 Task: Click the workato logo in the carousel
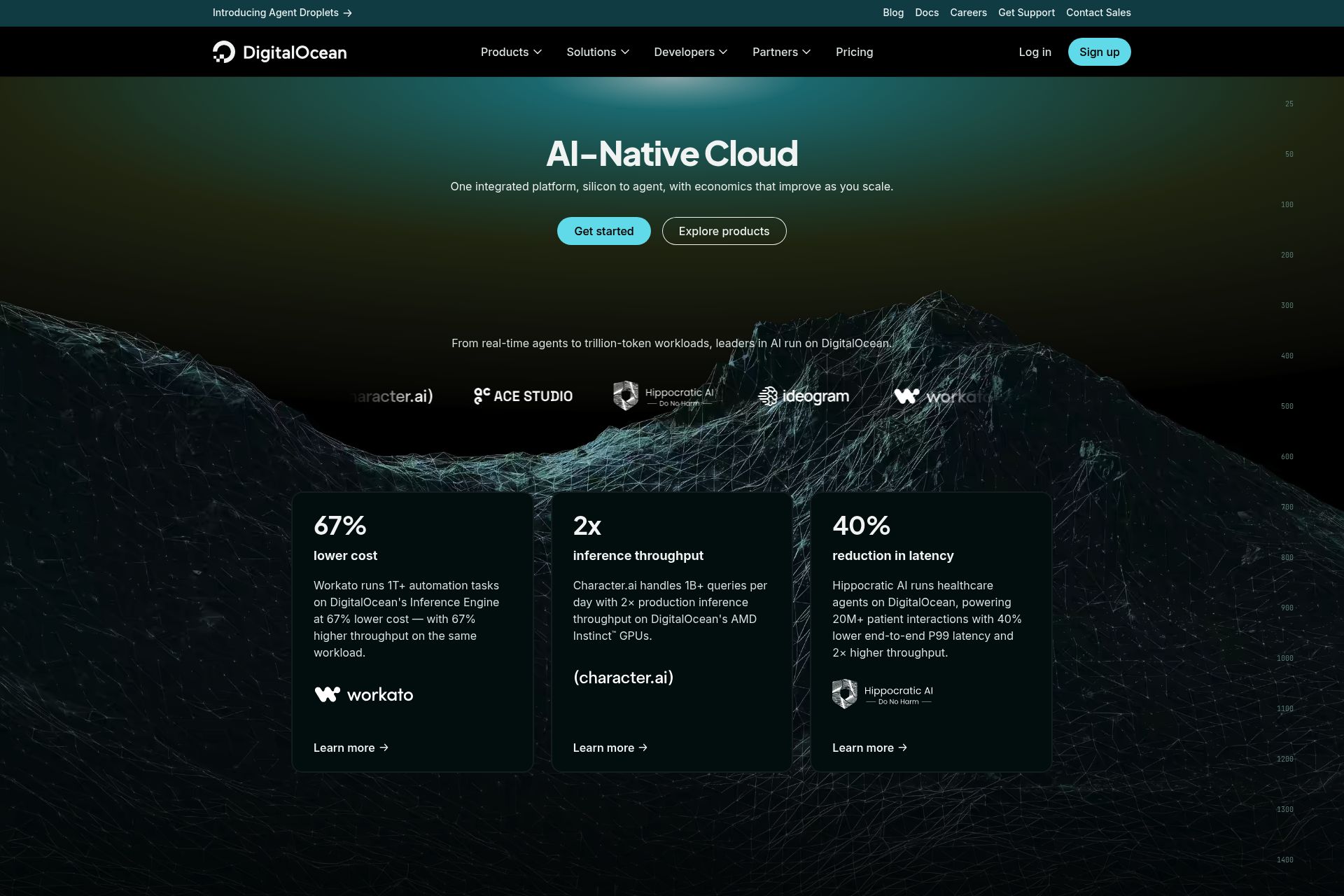pyautogui.click(x=943, y=396)
